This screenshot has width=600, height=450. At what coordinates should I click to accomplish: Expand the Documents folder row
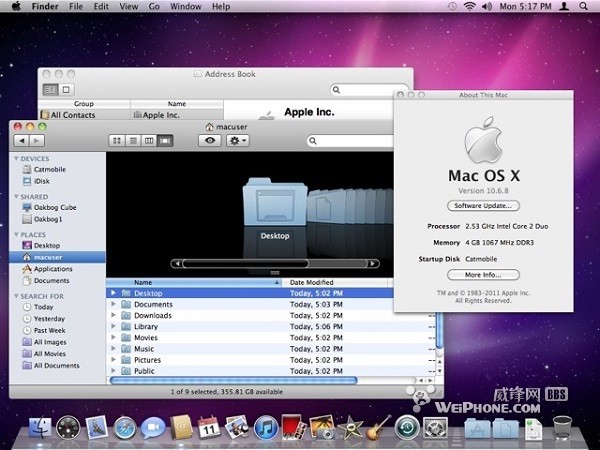pos(113,304)
